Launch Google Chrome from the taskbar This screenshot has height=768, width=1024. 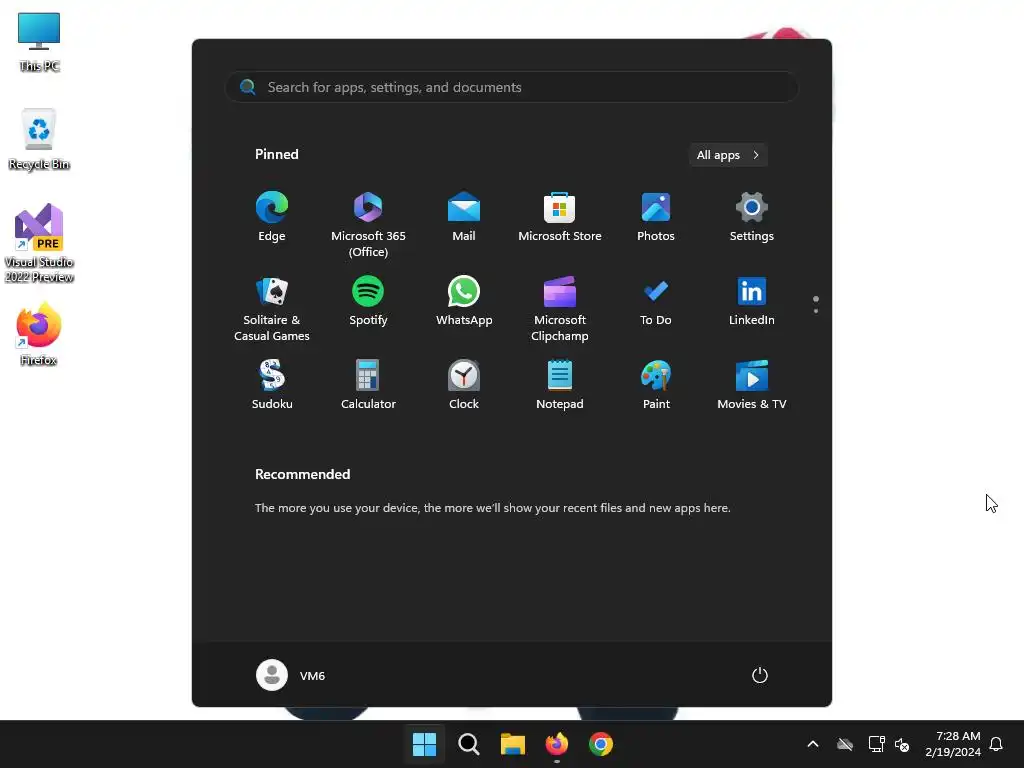click(x=601, y=744)
